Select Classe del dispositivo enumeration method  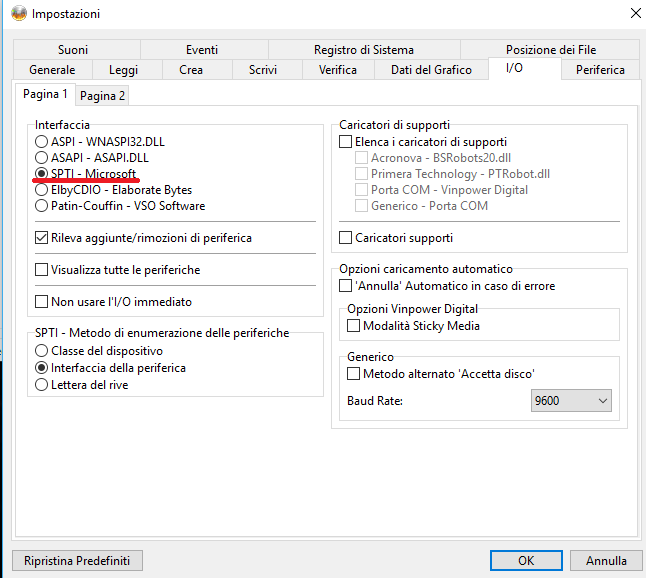99,351
